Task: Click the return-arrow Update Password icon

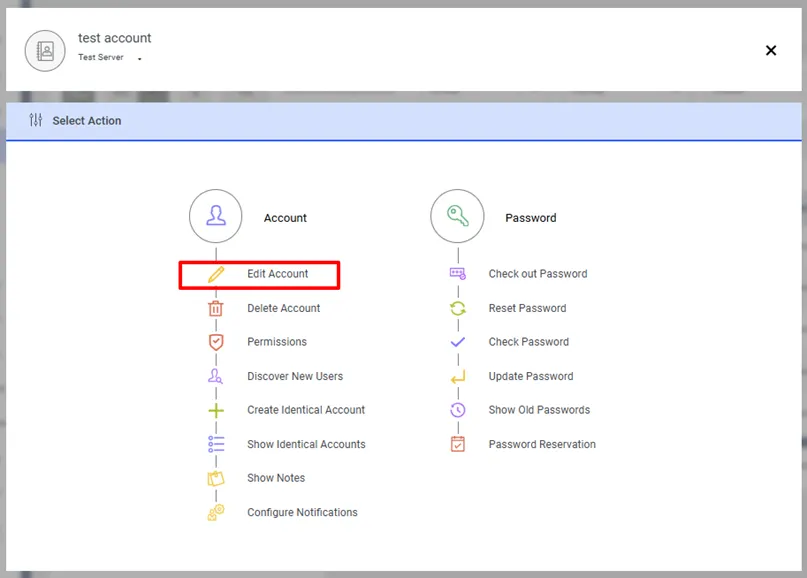Action: point(458,377)
